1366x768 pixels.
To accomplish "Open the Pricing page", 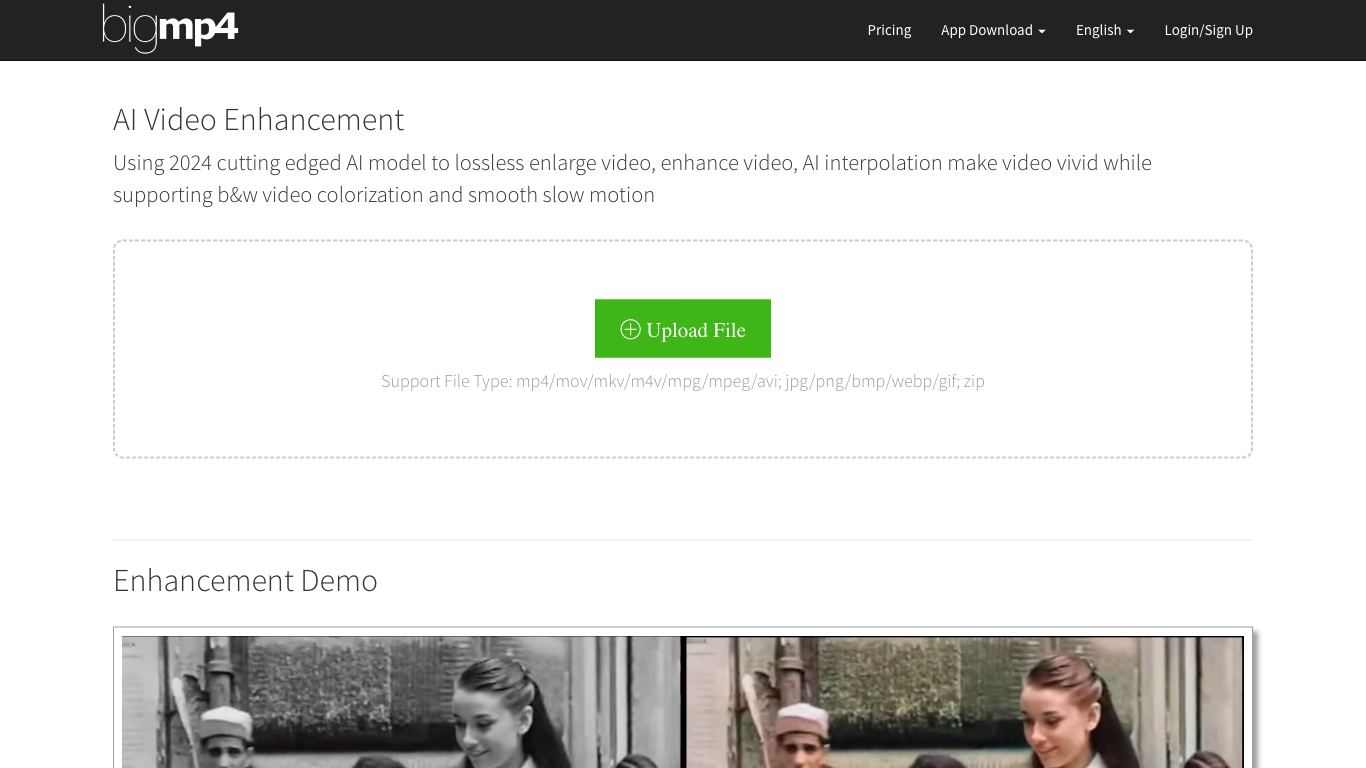I will click(889, 30).
